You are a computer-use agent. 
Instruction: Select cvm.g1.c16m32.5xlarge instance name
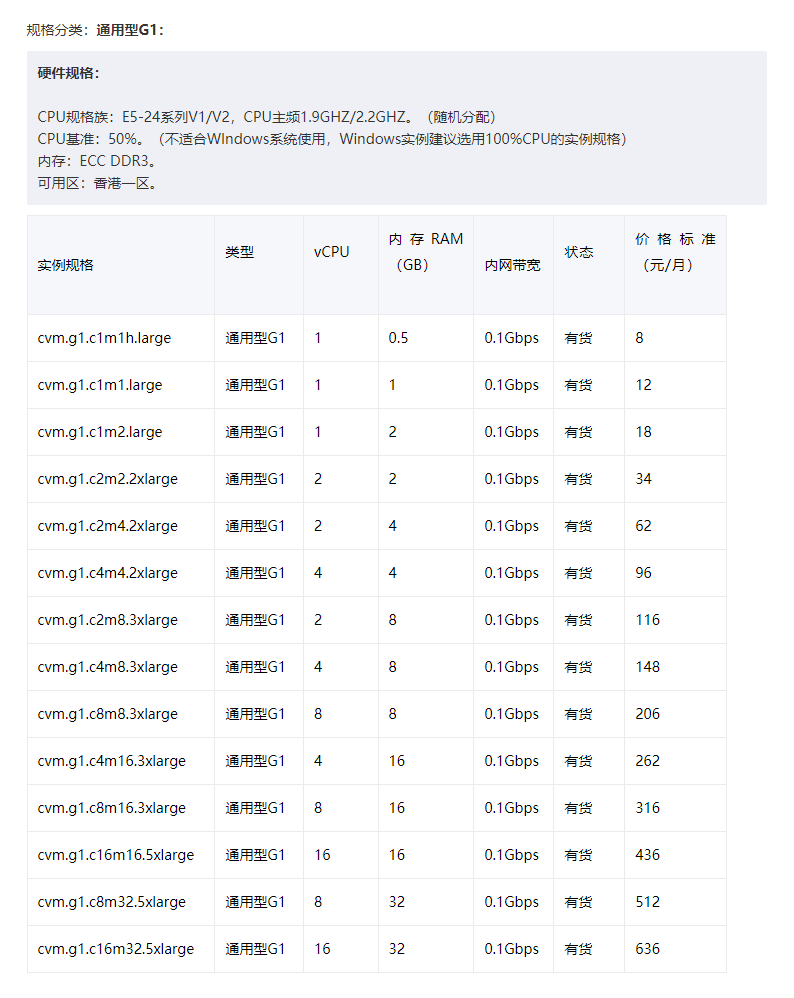pos(116,950)
